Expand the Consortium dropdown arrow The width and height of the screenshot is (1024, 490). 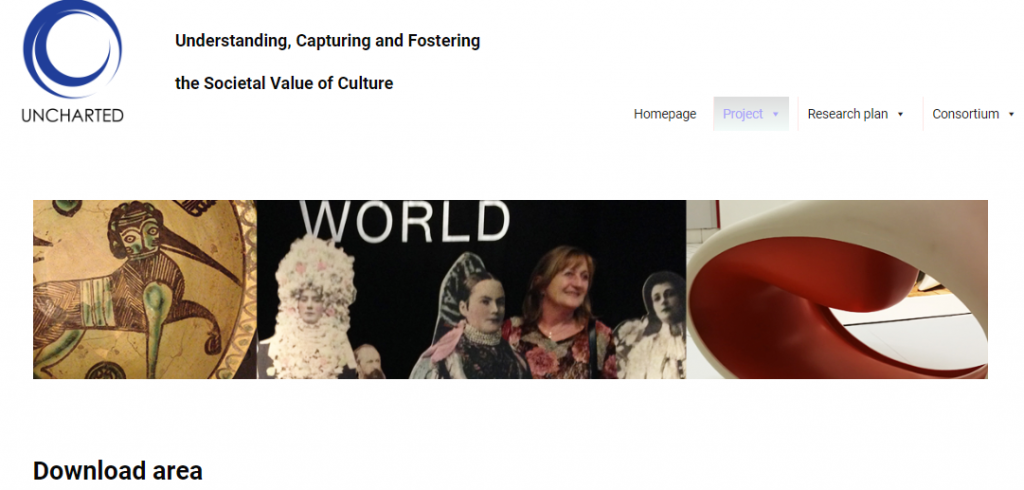[1012, 114]
